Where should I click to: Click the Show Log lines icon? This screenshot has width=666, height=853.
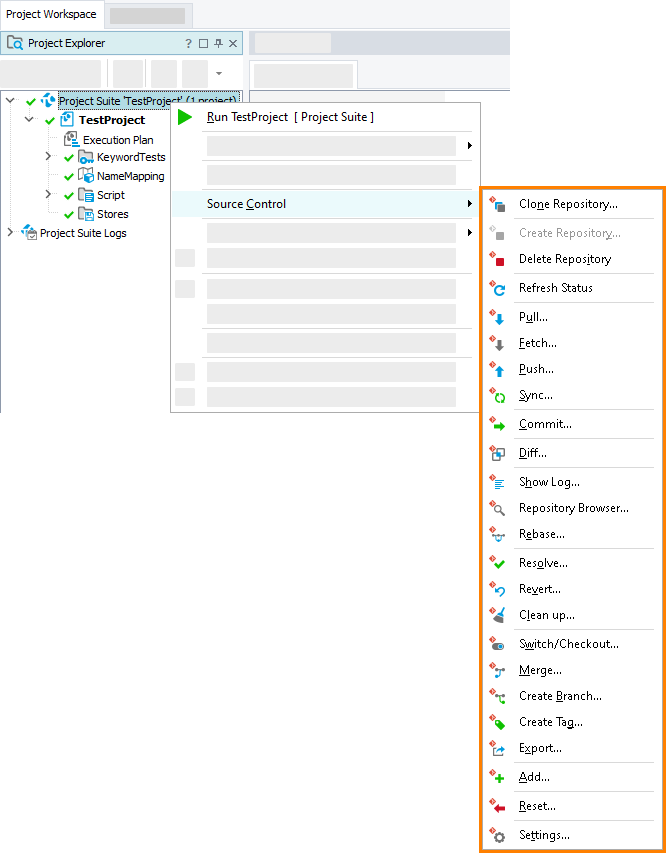[497, 482]
